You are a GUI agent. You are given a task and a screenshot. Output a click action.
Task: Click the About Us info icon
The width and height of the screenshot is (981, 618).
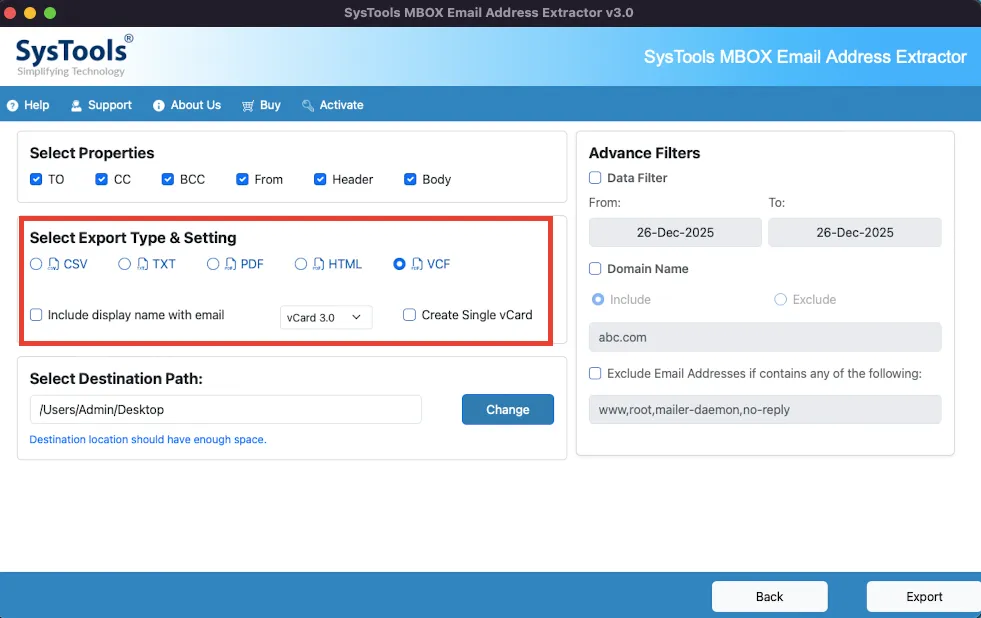click(x=159, y=106)
